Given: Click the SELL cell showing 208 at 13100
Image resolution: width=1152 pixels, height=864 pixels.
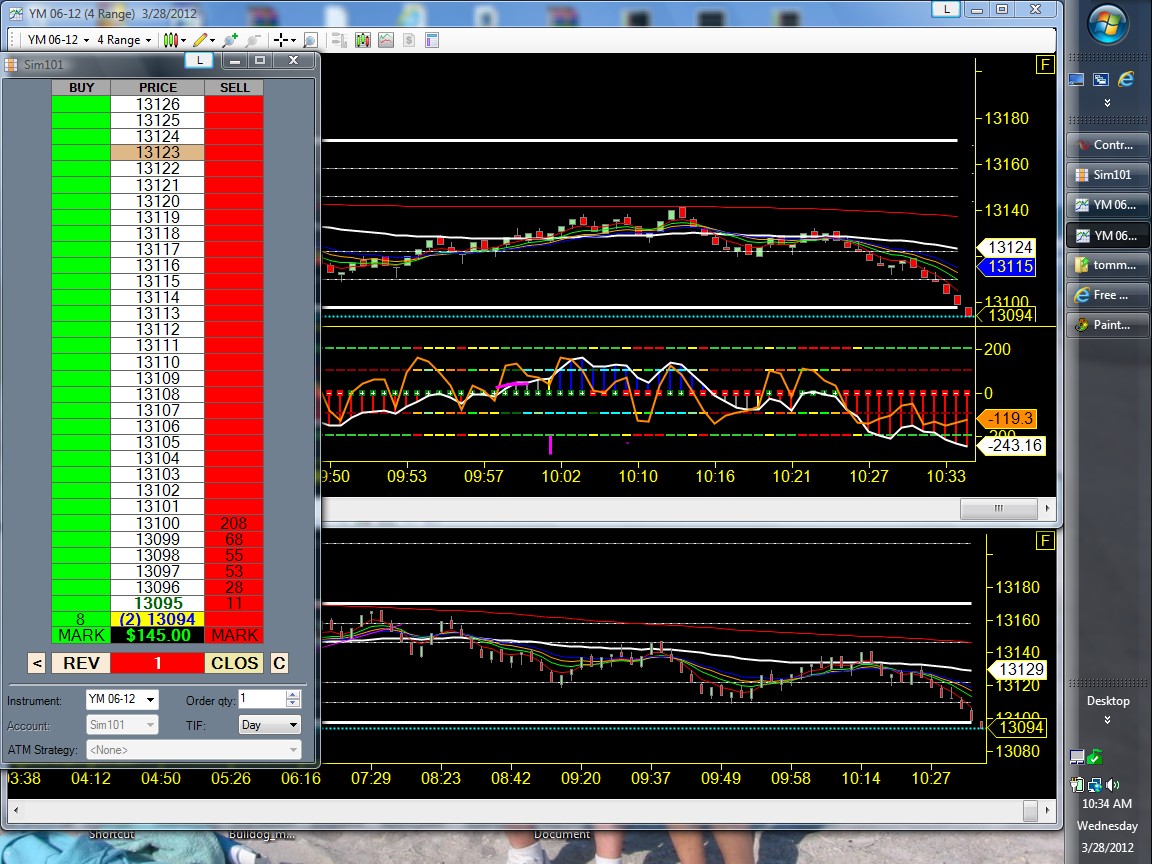Looking at the screenshot, I should [x=234, y=523].
